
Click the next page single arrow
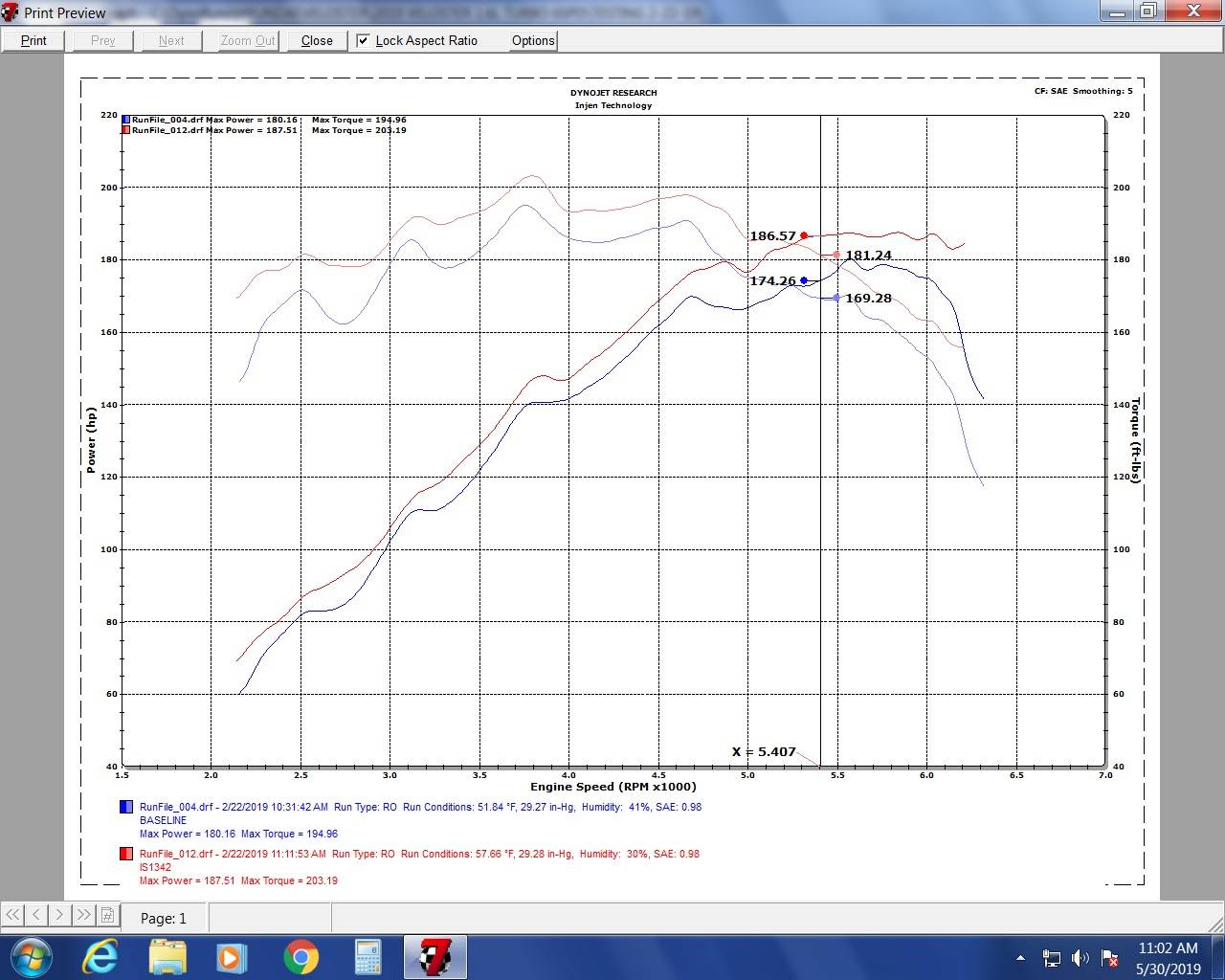point(59,915)
